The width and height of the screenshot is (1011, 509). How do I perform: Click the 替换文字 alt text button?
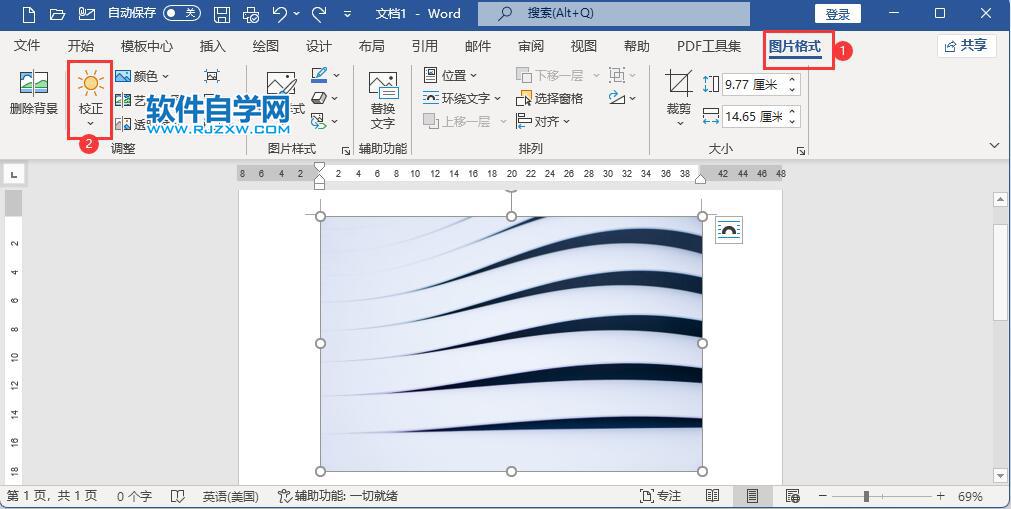(383, 100)
